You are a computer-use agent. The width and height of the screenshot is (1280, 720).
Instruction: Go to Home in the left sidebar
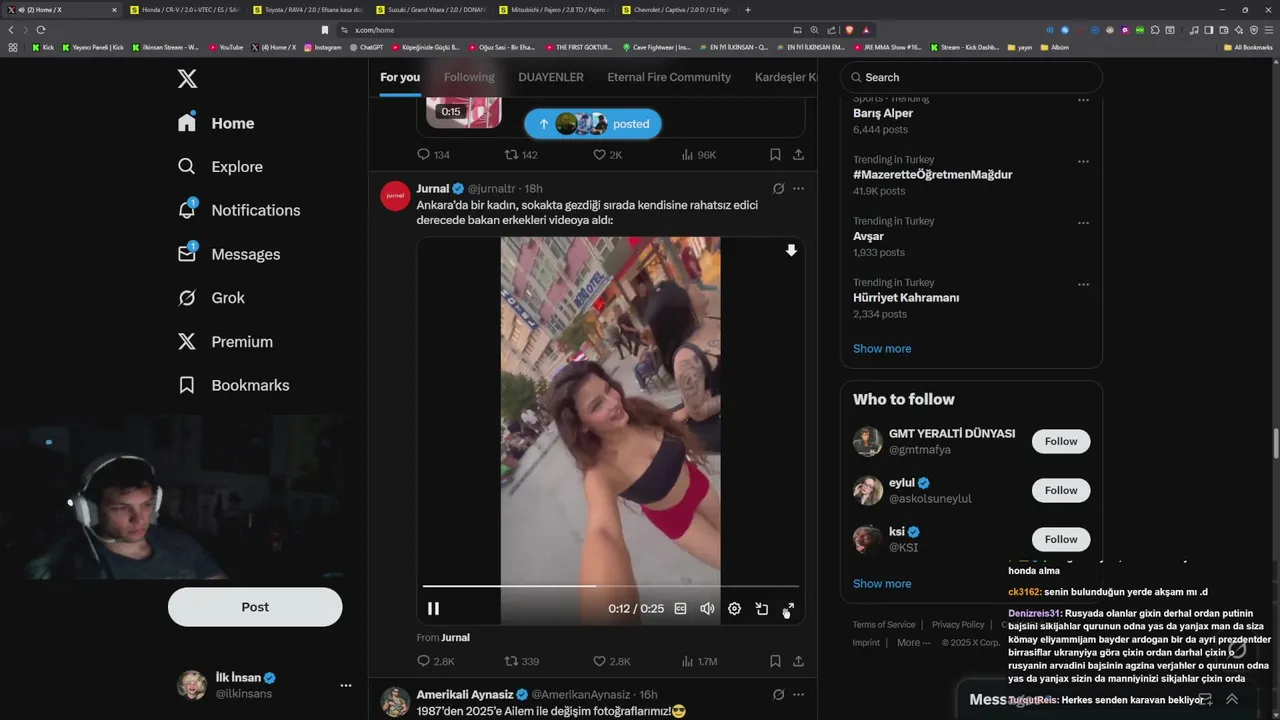(x=216, y=123)
